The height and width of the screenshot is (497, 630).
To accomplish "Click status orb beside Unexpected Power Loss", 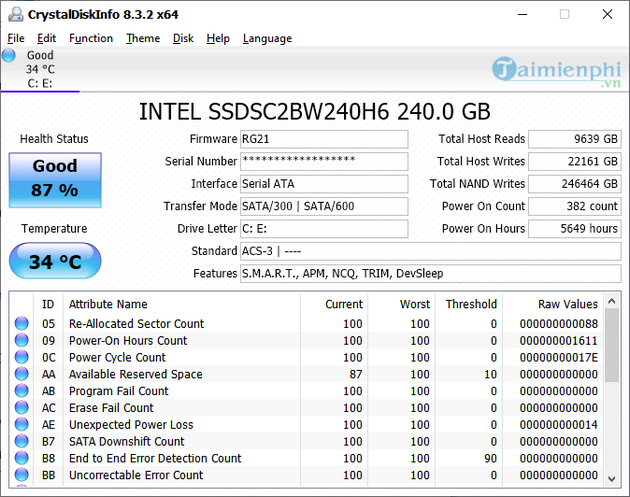I will point(22,425).
